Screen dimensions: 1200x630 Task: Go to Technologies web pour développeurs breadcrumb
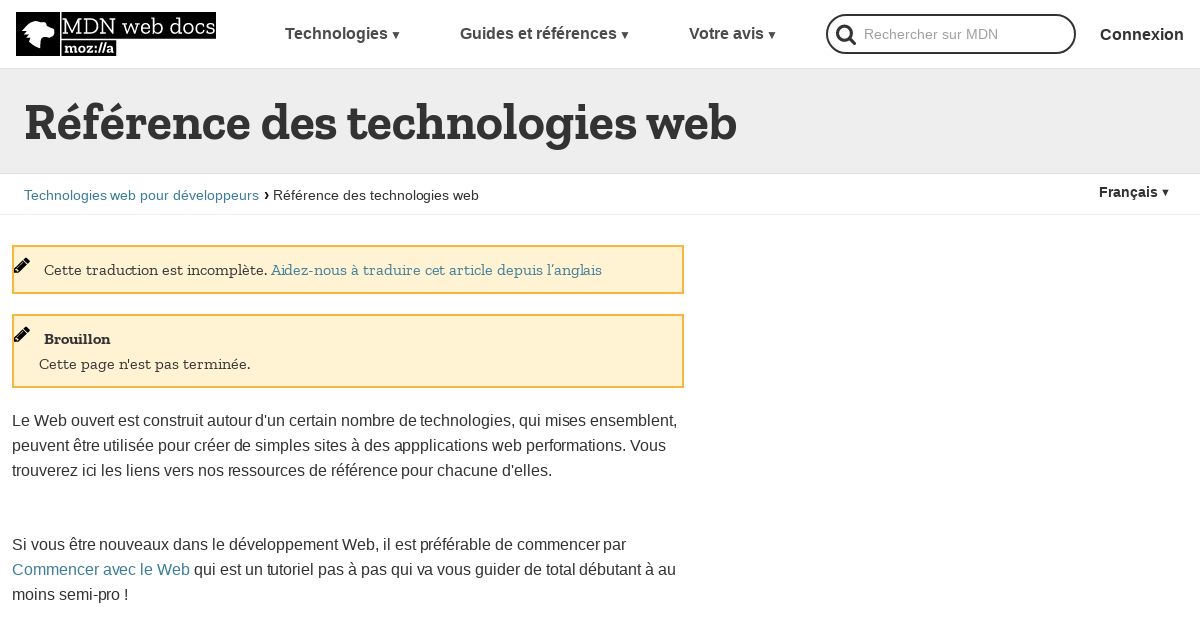(x=141, y=195)
